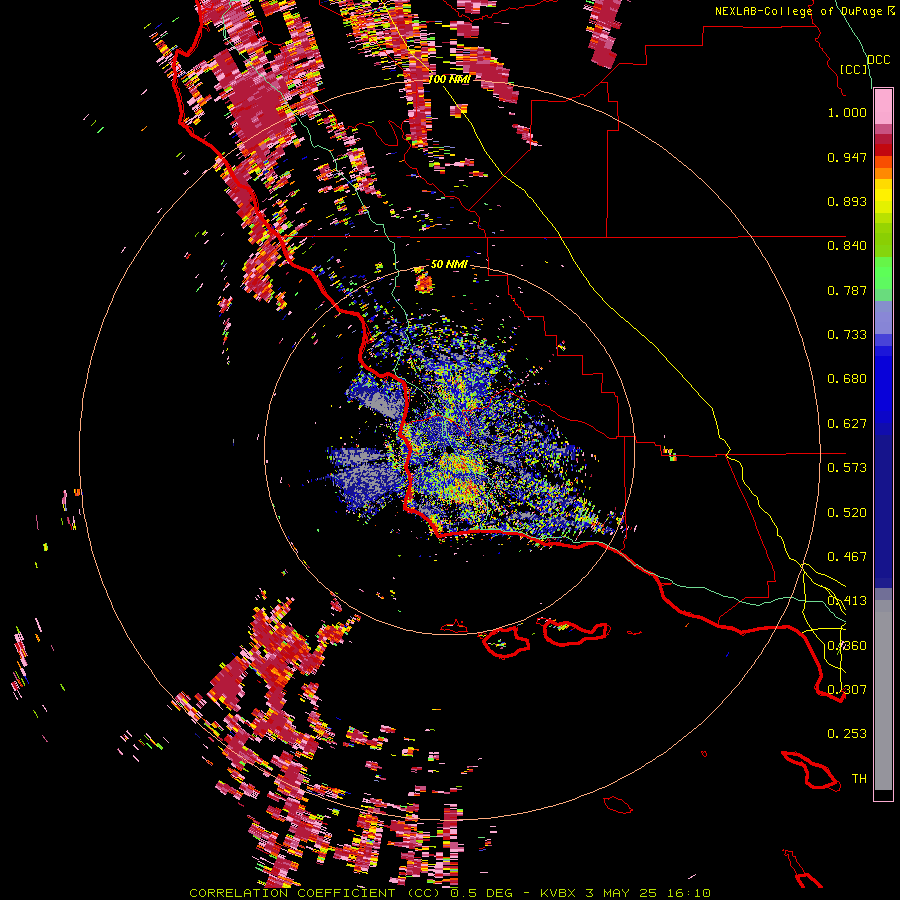Click the 100 NMI range ring label
The height and width of the screenshot is (900, 900).
pyautogui.click(x=449, y=79)
